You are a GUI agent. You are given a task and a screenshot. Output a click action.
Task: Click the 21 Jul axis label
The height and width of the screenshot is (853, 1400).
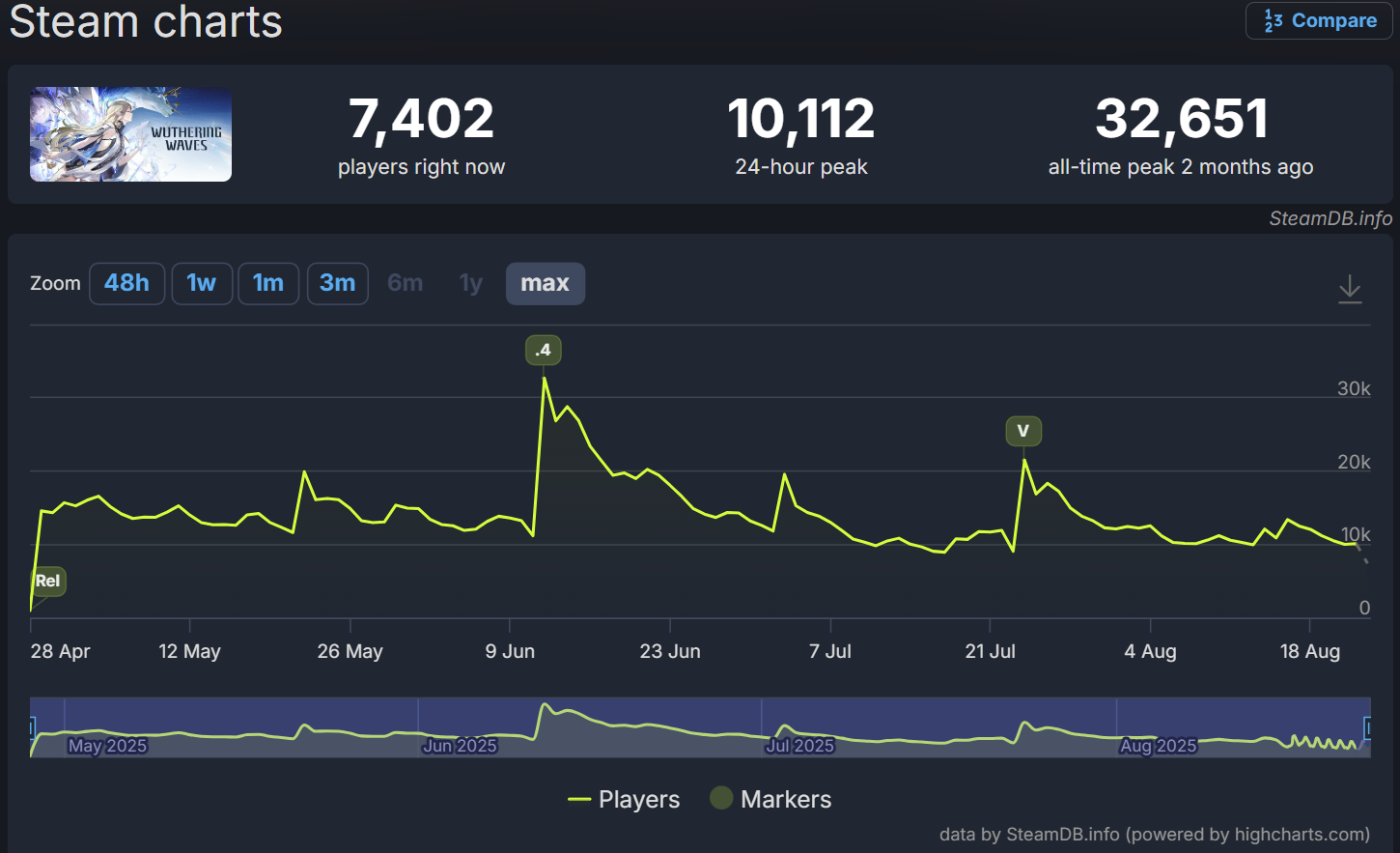pyautogui.click(x=990, y=651)
